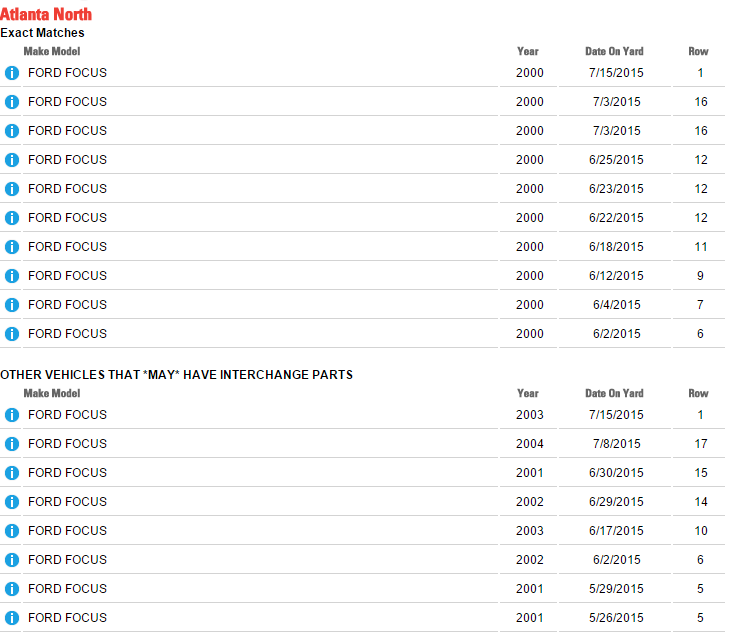Open info icon for 2003 Focus dated 6/17/2015
This screenshot has width=729, height=637.
coord(12,531)
